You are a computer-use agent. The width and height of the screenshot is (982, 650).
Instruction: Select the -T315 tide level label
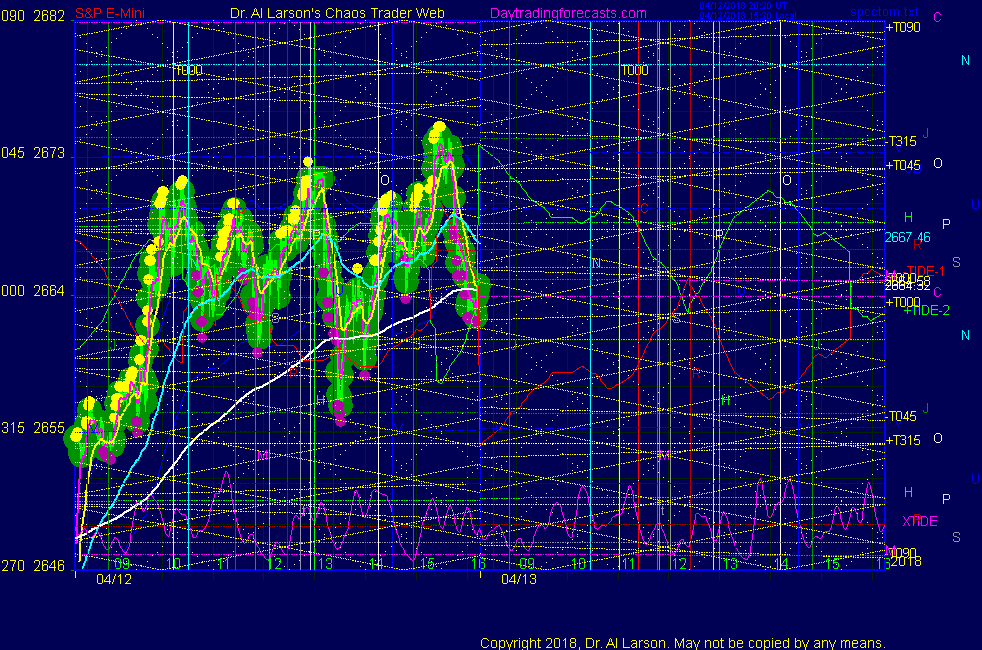902,142
